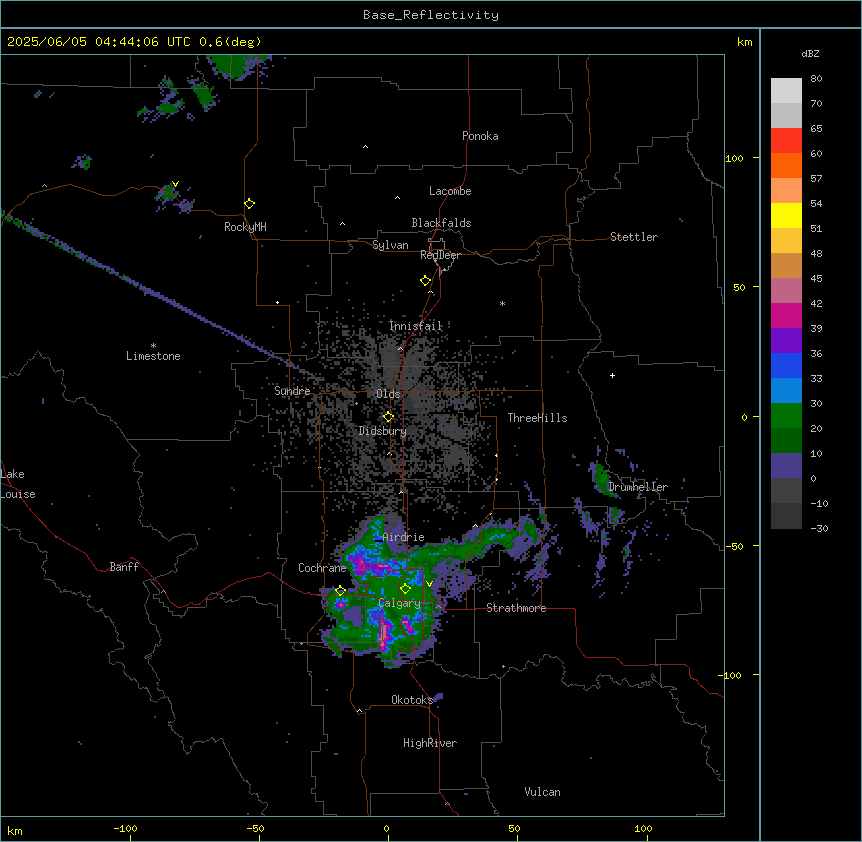Click the radar echo cluster west of Drumheller
Screen dimensions: 862x842
tap(602, 478)
